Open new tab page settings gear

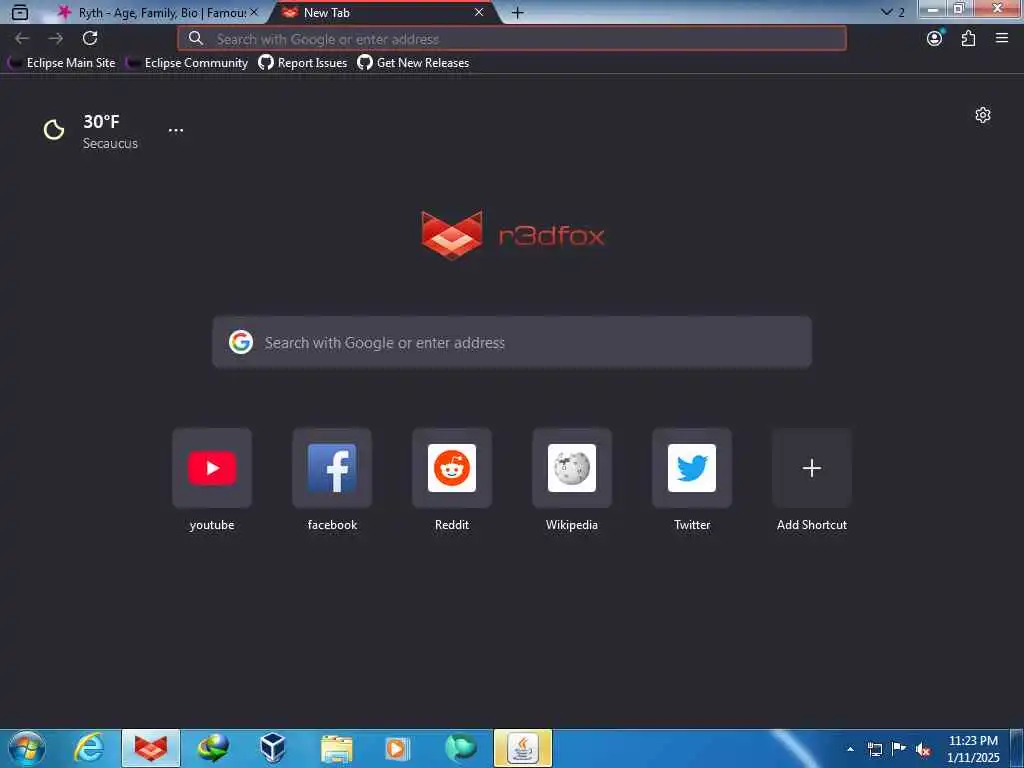coord(983,115)
